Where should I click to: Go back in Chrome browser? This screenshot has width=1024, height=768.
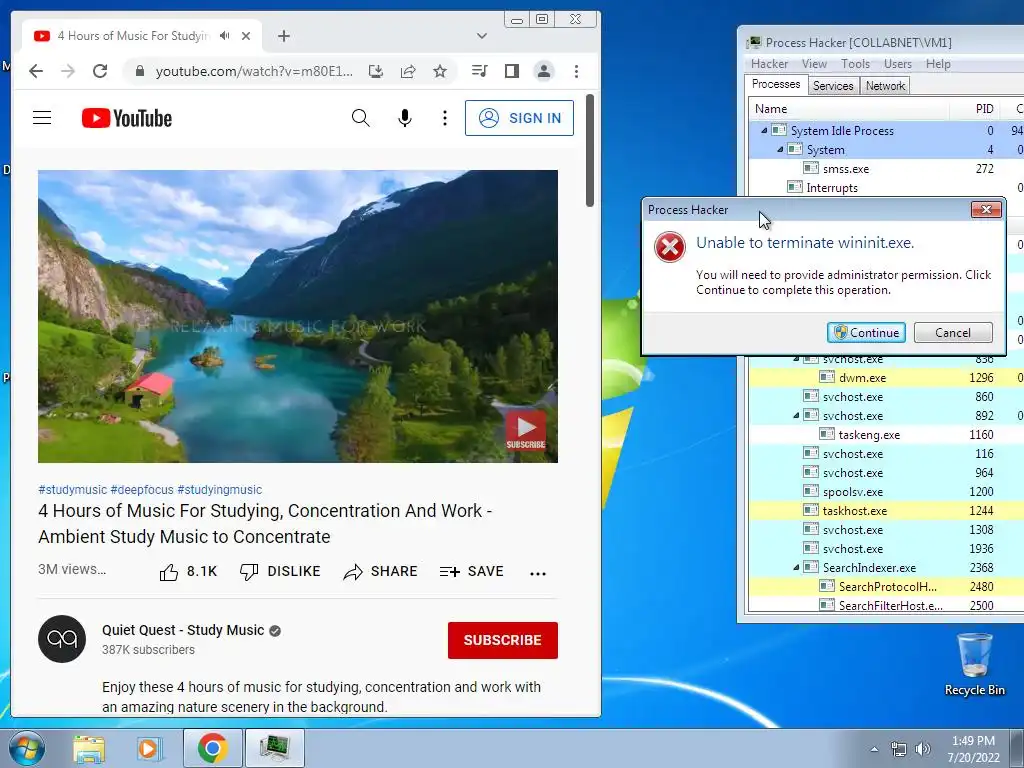(x=36, y=71)
